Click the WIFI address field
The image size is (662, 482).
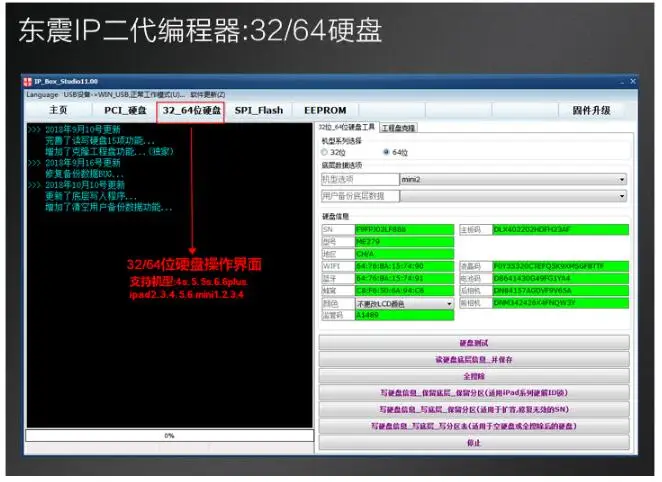(x=404, y=266)
